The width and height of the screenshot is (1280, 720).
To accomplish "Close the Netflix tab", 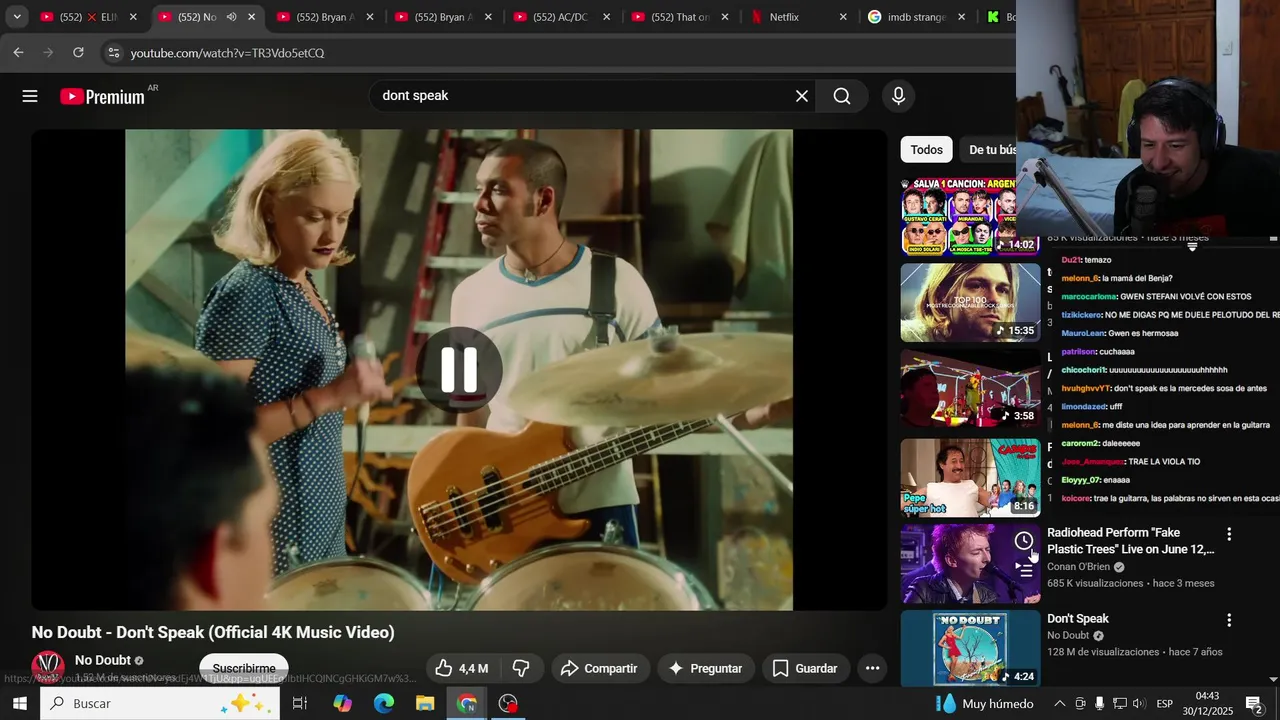I will click(843, 17).
